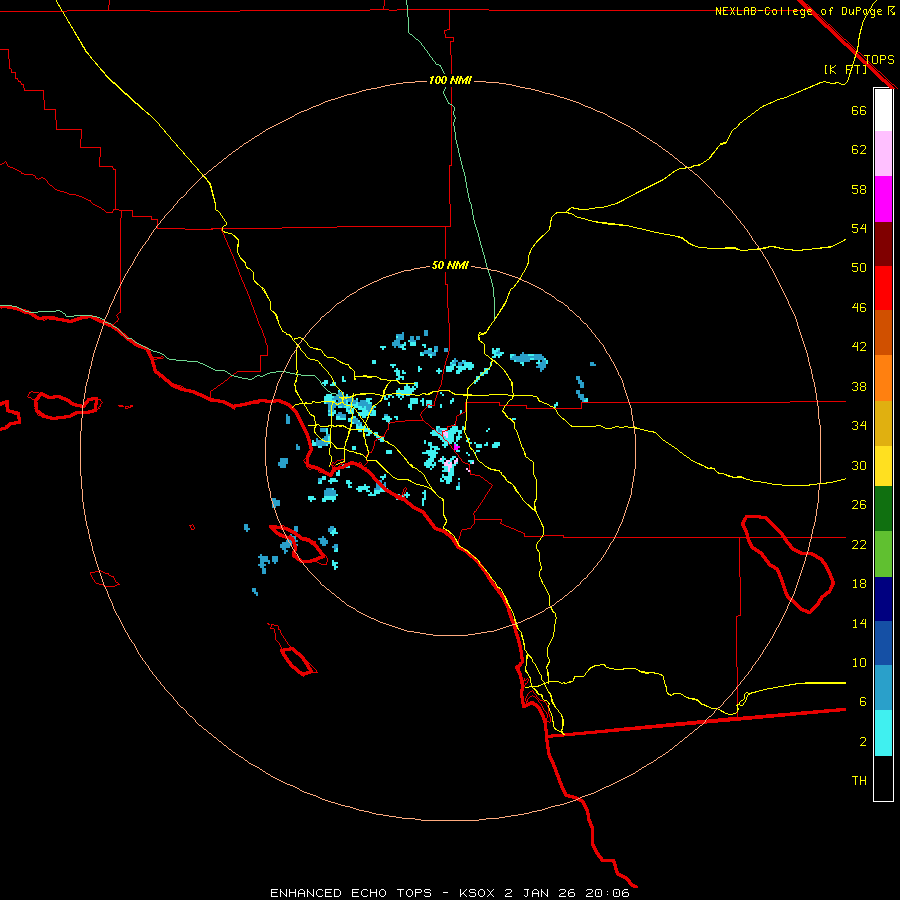The width and height of the screenshot is (900, 900).
Task: Click the legend value 30
Action: (x=859, y=465)
